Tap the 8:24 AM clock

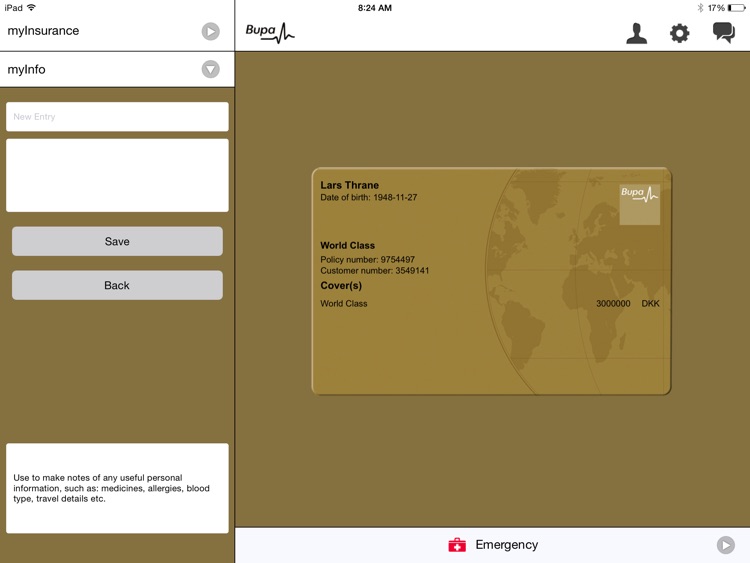pos(375,8)
